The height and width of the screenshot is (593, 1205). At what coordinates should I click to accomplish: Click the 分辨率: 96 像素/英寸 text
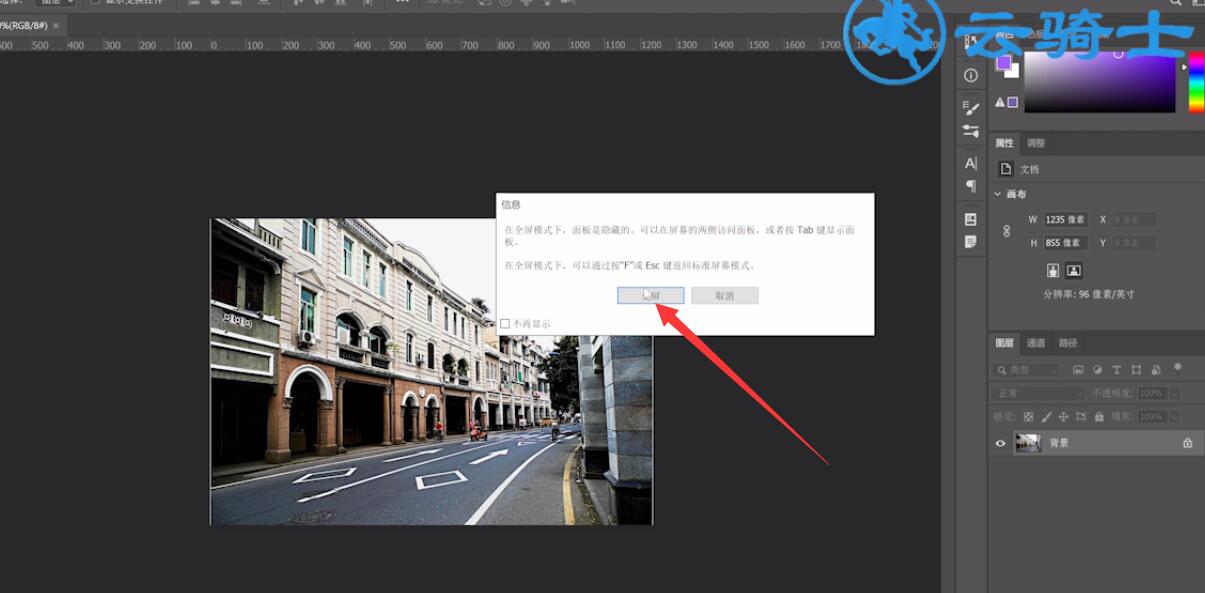(x=1089, y=295)
